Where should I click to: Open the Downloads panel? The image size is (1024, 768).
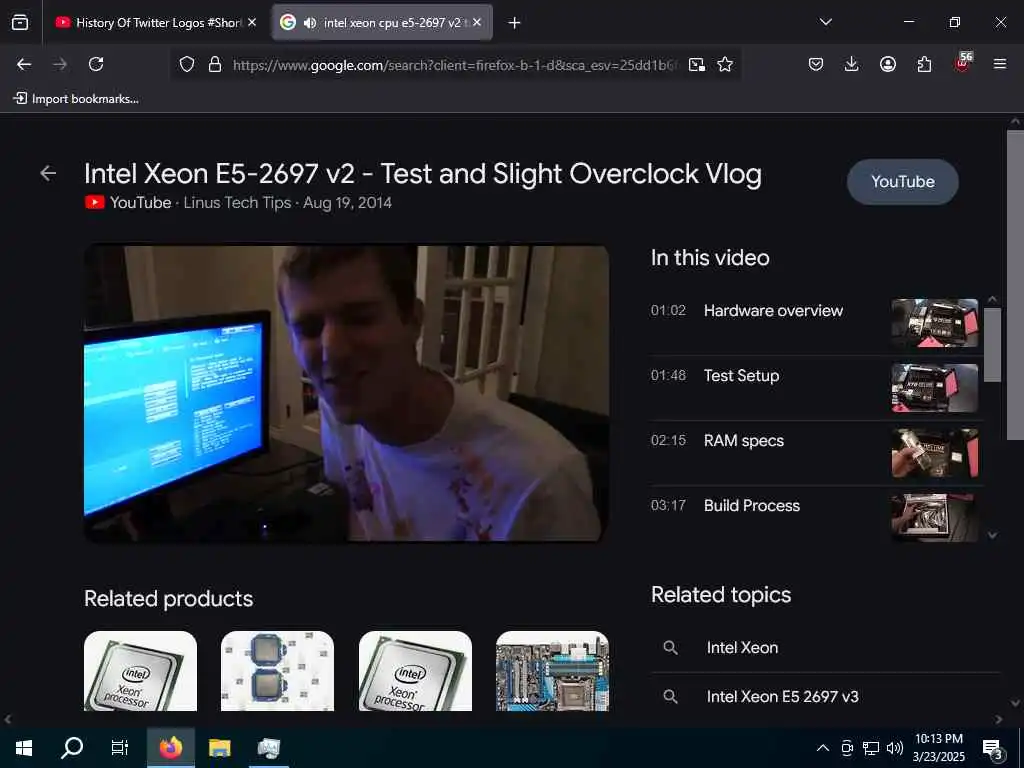[852, 64]
